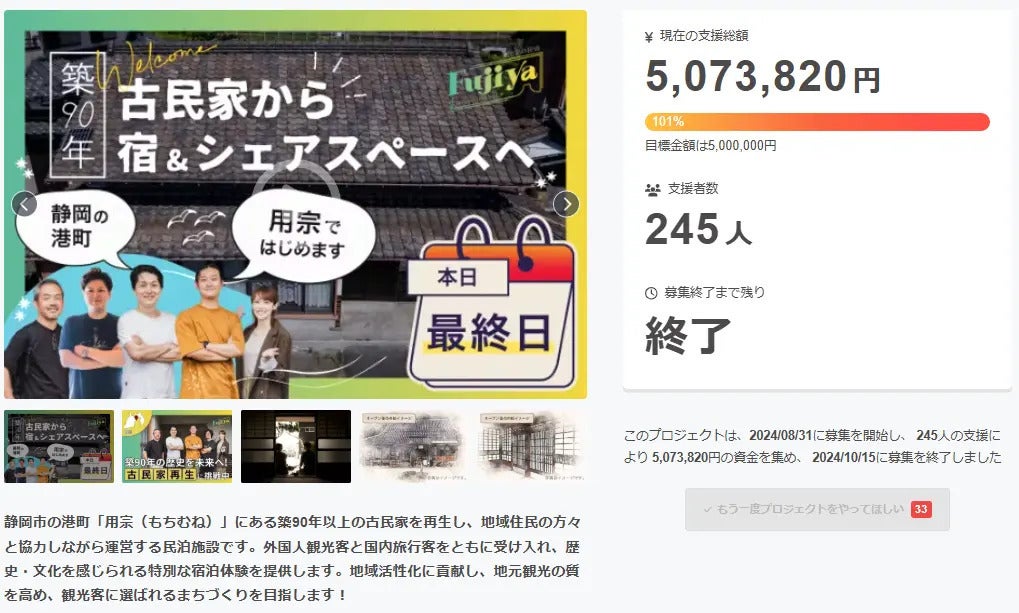
Task: Click the red 33 count badge
Action: tap(921, 509)
